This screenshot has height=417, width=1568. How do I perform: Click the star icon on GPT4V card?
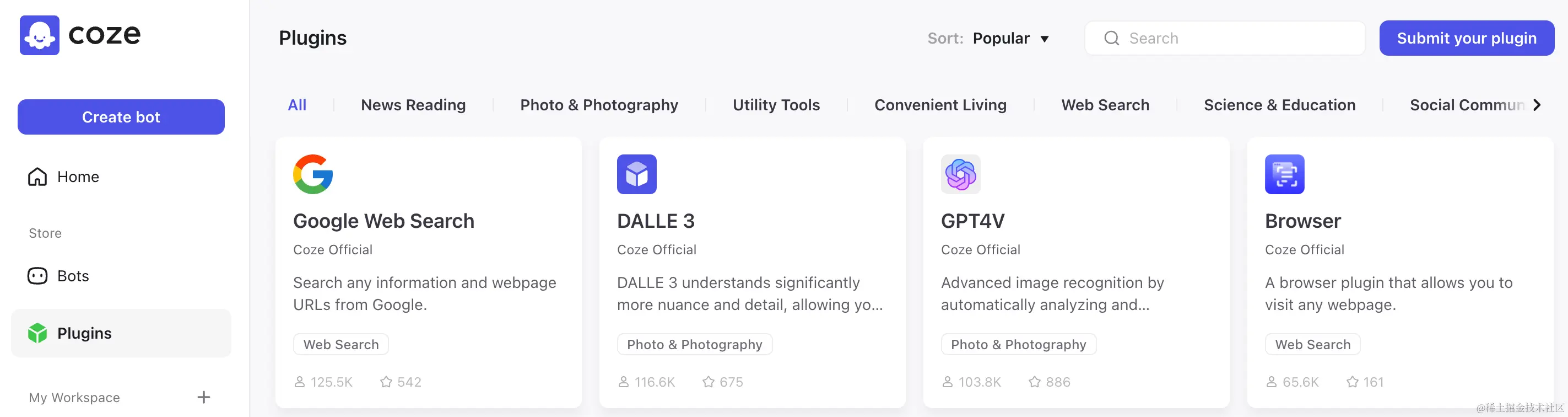pos(1034,382)
